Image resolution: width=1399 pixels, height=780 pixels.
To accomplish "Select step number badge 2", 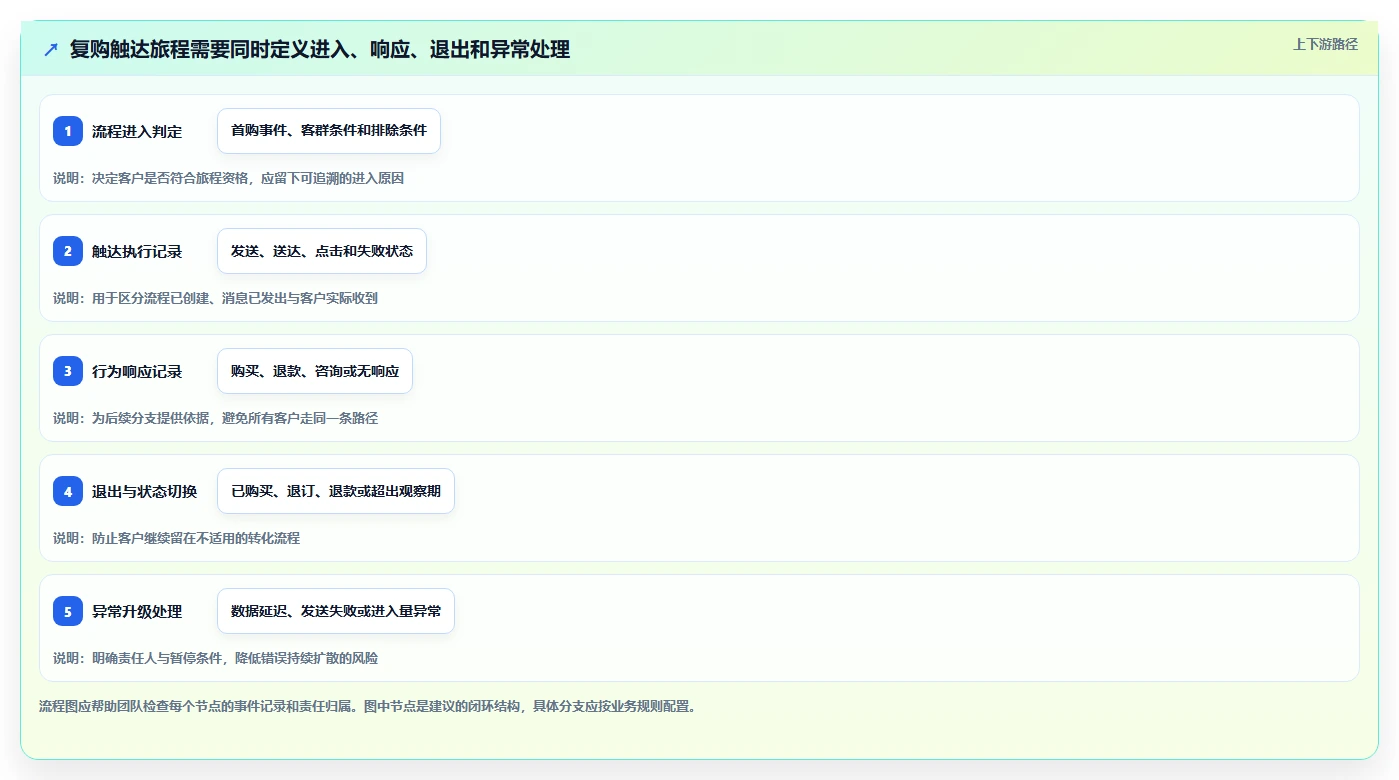I will pos(68,251).
